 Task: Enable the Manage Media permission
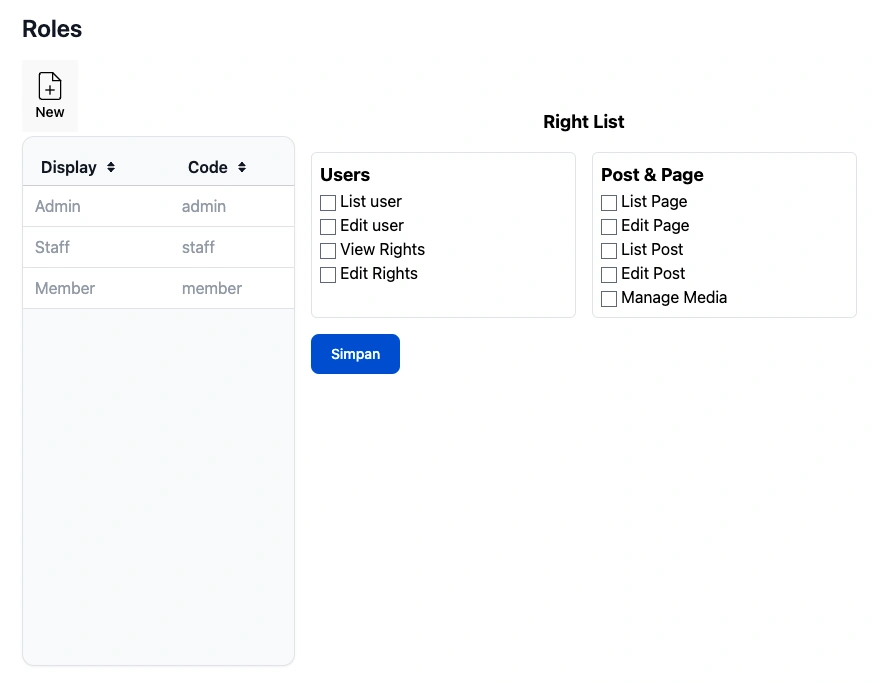pyautogui.click(x=609, y=299)
